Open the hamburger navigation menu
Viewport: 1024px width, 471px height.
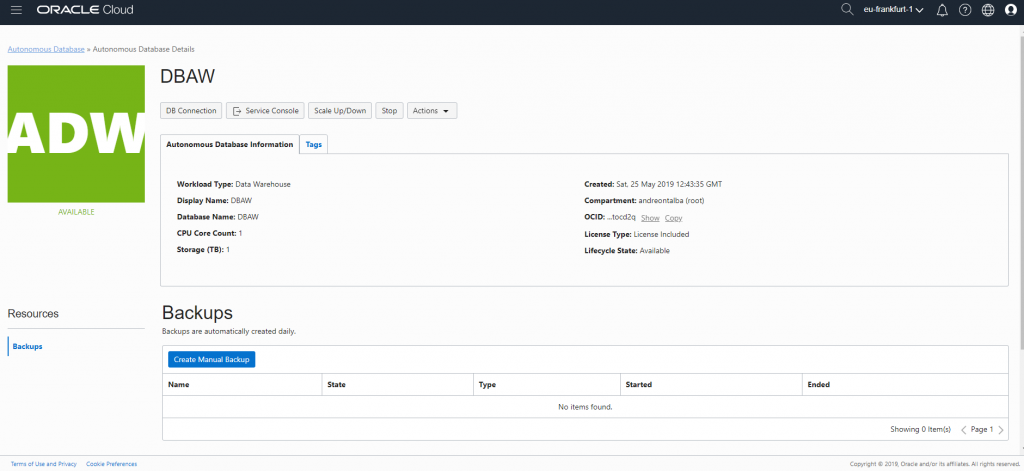coord(16,10)
